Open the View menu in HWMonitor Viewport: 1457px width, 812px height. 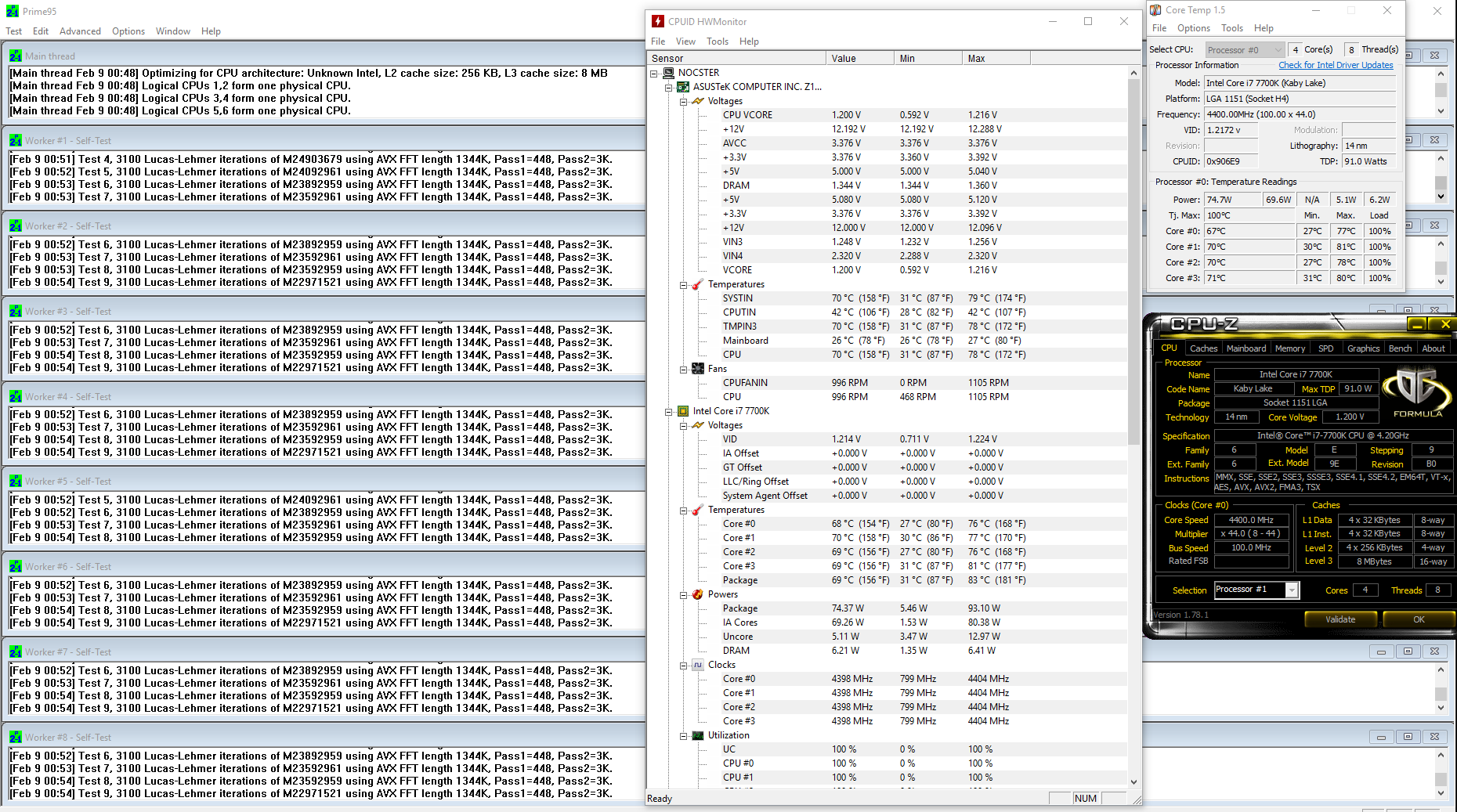[x=685, y=42]
